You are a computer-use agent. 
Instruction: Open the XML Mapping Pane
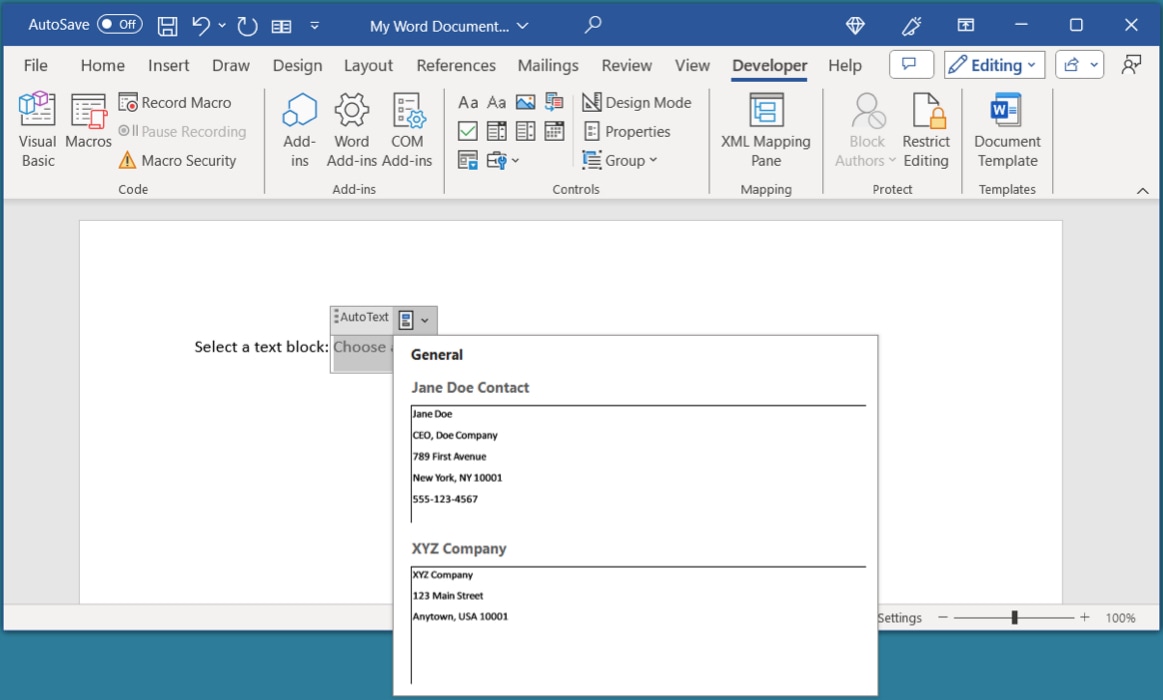pyautogui.click(x=765, y=128)
